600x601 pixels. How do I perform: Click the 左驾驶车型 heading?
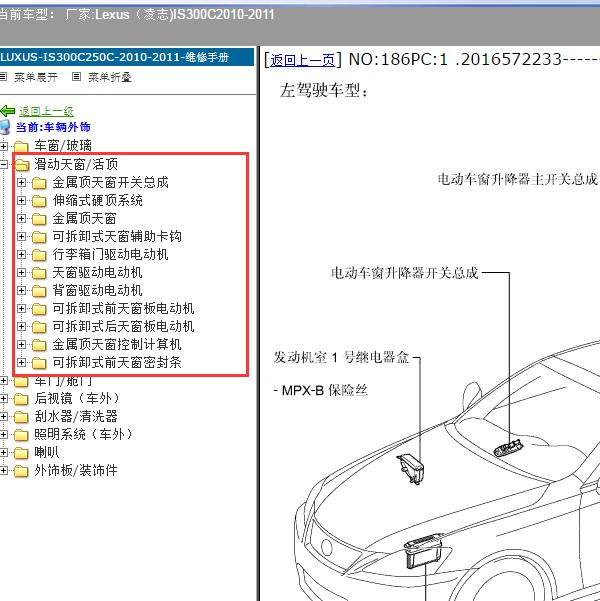click(x=324, y=91)
